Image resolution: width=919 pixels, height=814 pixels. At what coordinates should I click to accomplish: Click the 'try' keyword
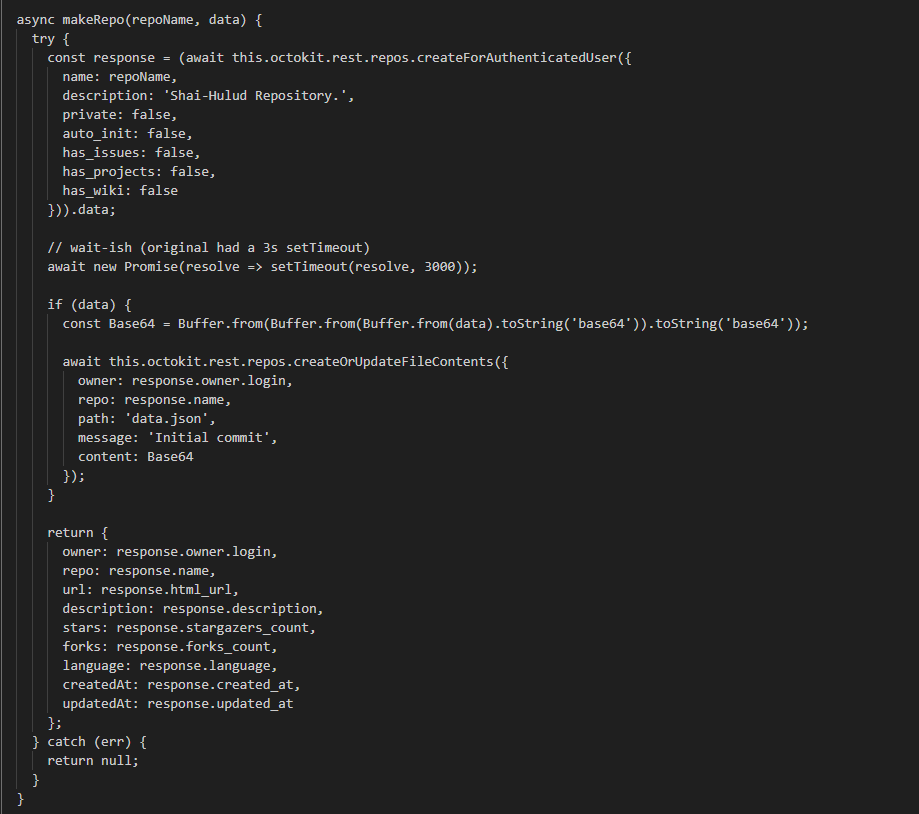coord(43,38)
